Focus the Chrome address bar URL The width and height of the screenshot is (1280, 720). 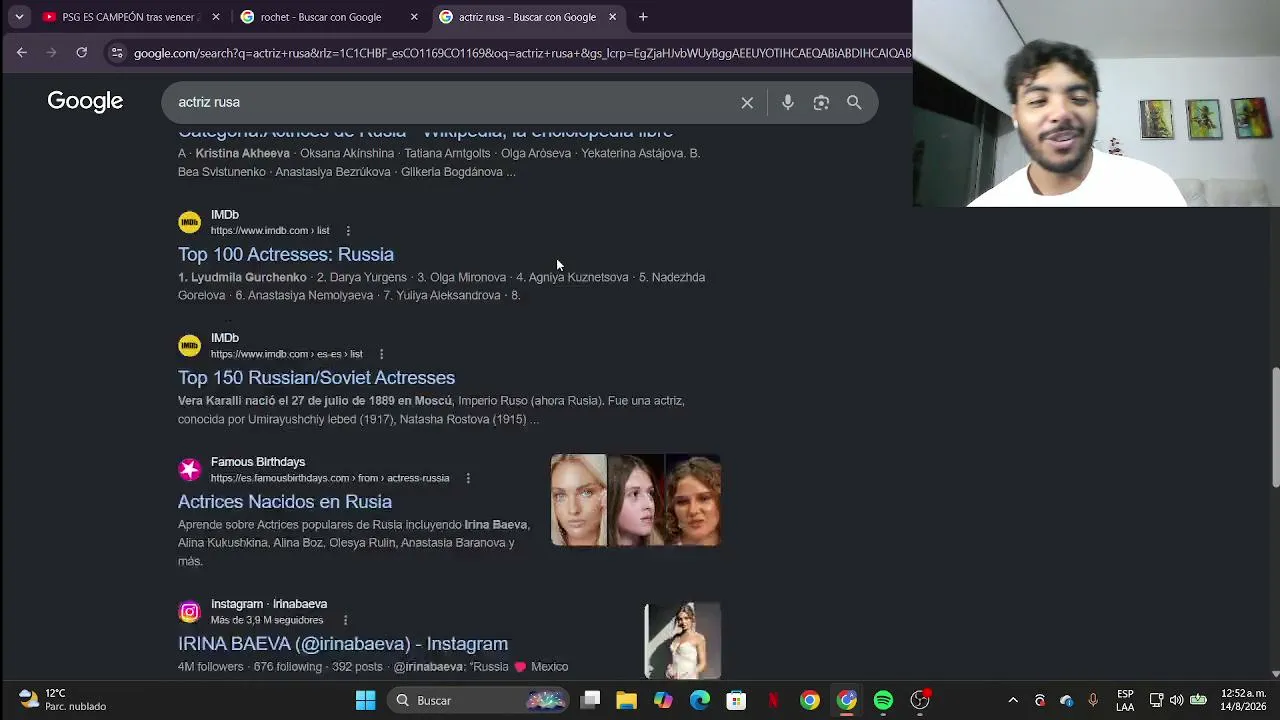tap(522, 53)
